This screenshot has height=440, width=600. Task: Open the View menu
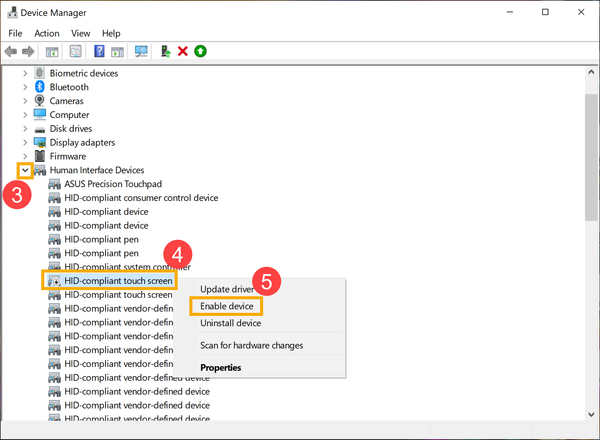[81, 33]
